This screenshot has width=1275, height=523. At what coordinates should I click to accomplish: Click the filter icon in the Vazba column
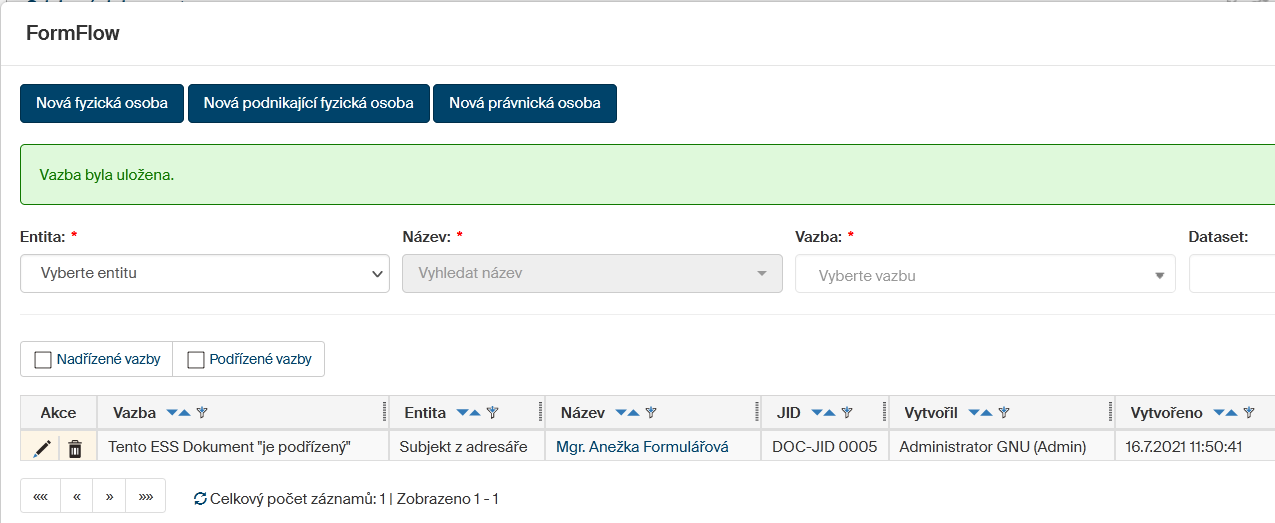(201, 413)
